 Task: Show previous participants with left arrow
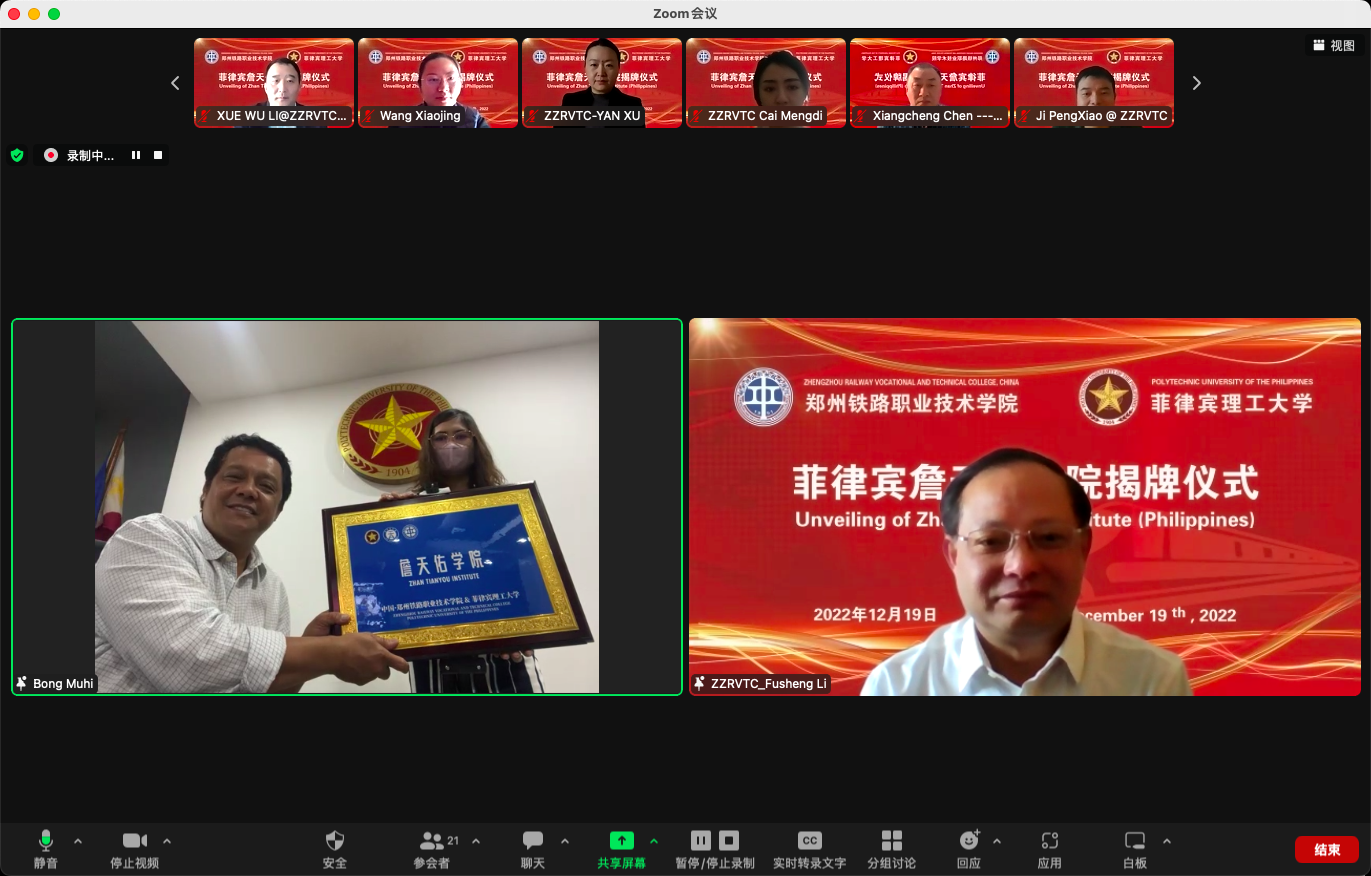(x=175, y=83)
